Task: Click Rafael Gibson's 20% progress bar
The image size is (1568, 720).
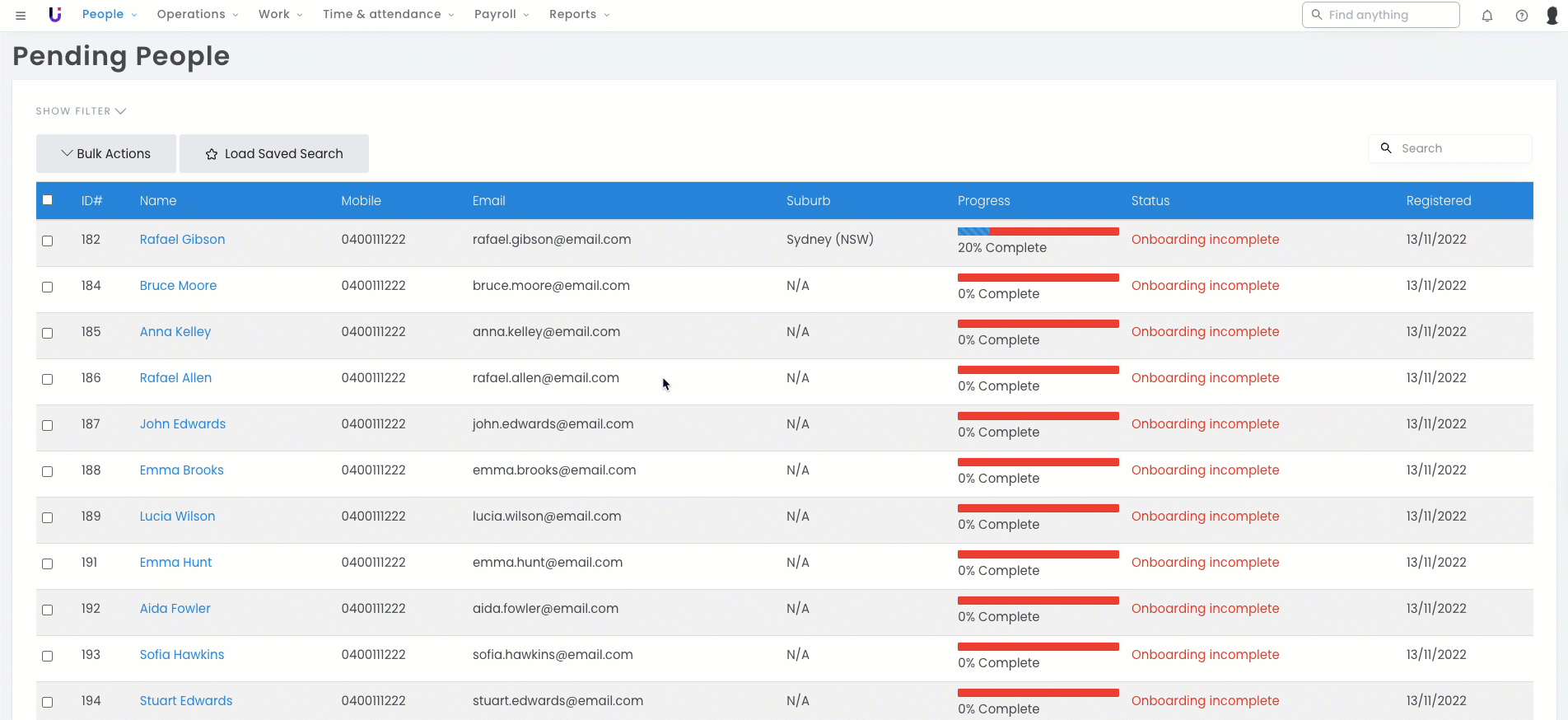Action: pyautogui.click(x=1038, y=231)
